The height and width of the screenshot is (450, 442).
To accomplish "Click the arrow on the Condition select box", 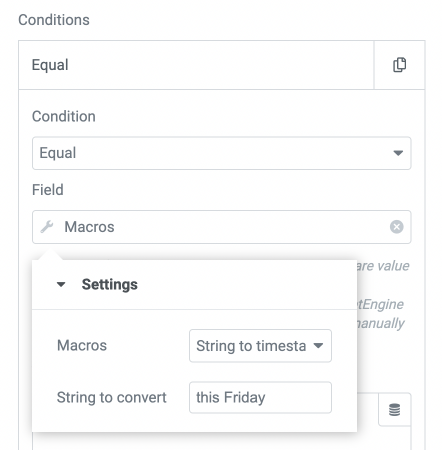I will pos(398,153).
